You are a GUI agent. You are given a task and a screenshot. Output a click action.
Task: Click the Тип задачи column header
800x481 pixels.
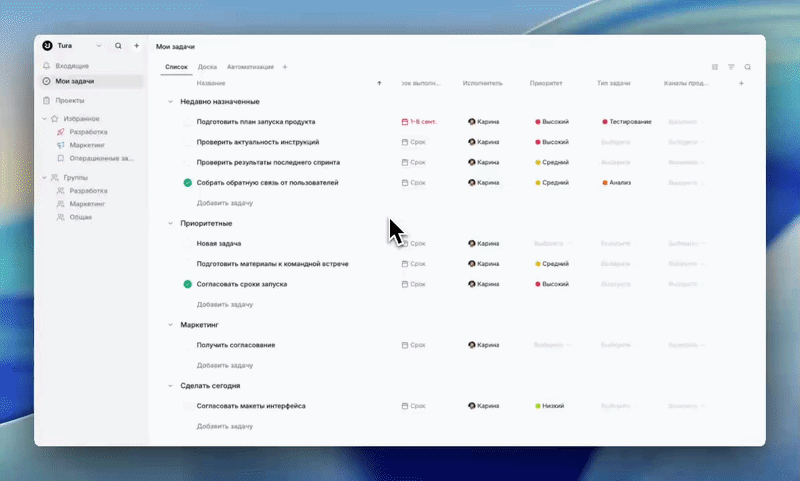[614, 83]
